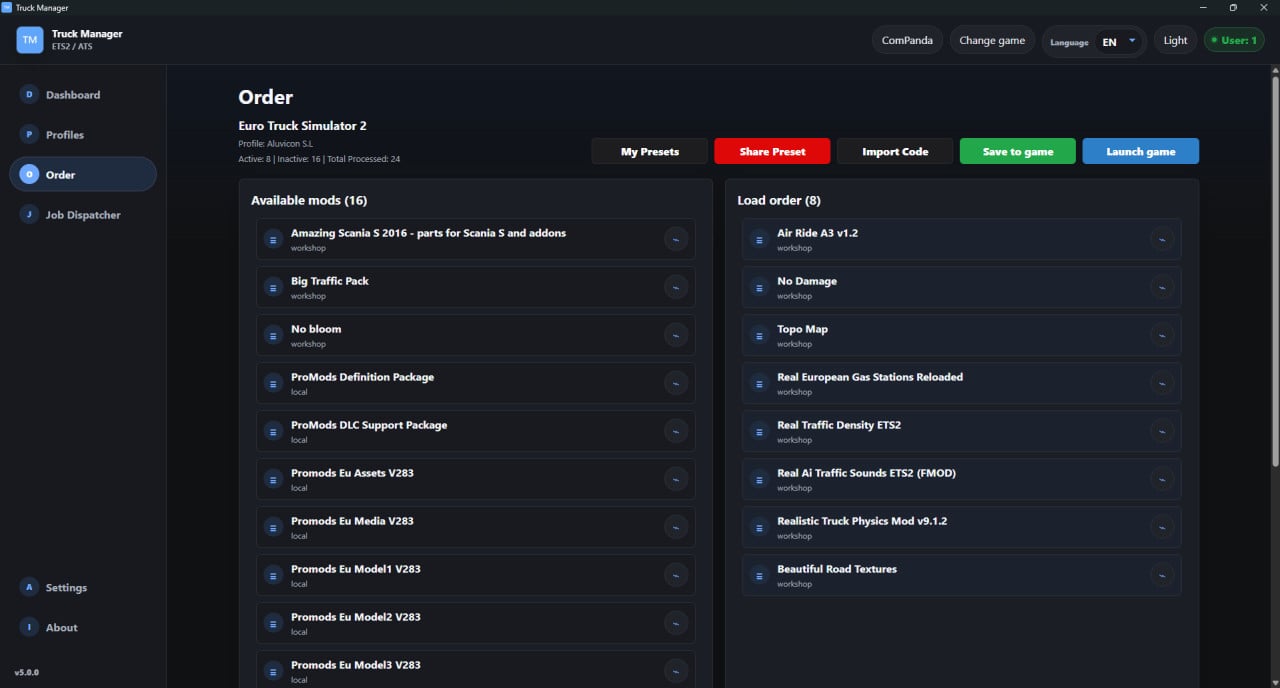Screen dimensions: 1280x688
Task: Click the round action button on ProMods DLC Support Package row
Action: (676, 431)
